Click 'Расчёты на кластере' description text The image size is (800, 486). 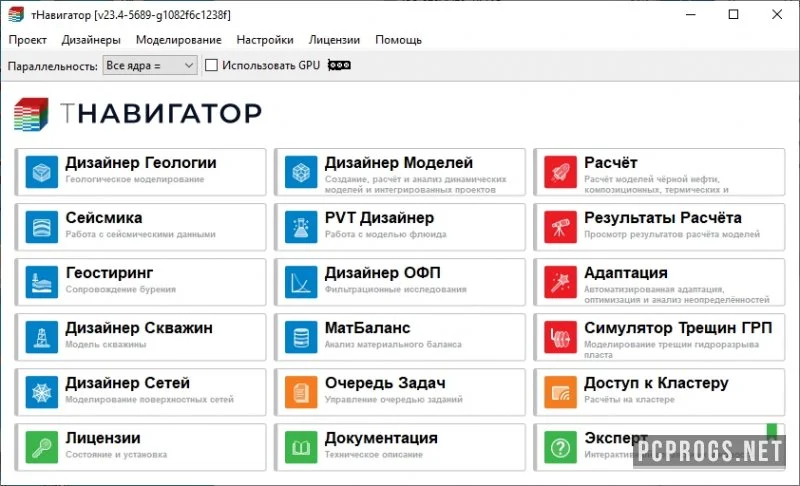click(x=629, y=400)
